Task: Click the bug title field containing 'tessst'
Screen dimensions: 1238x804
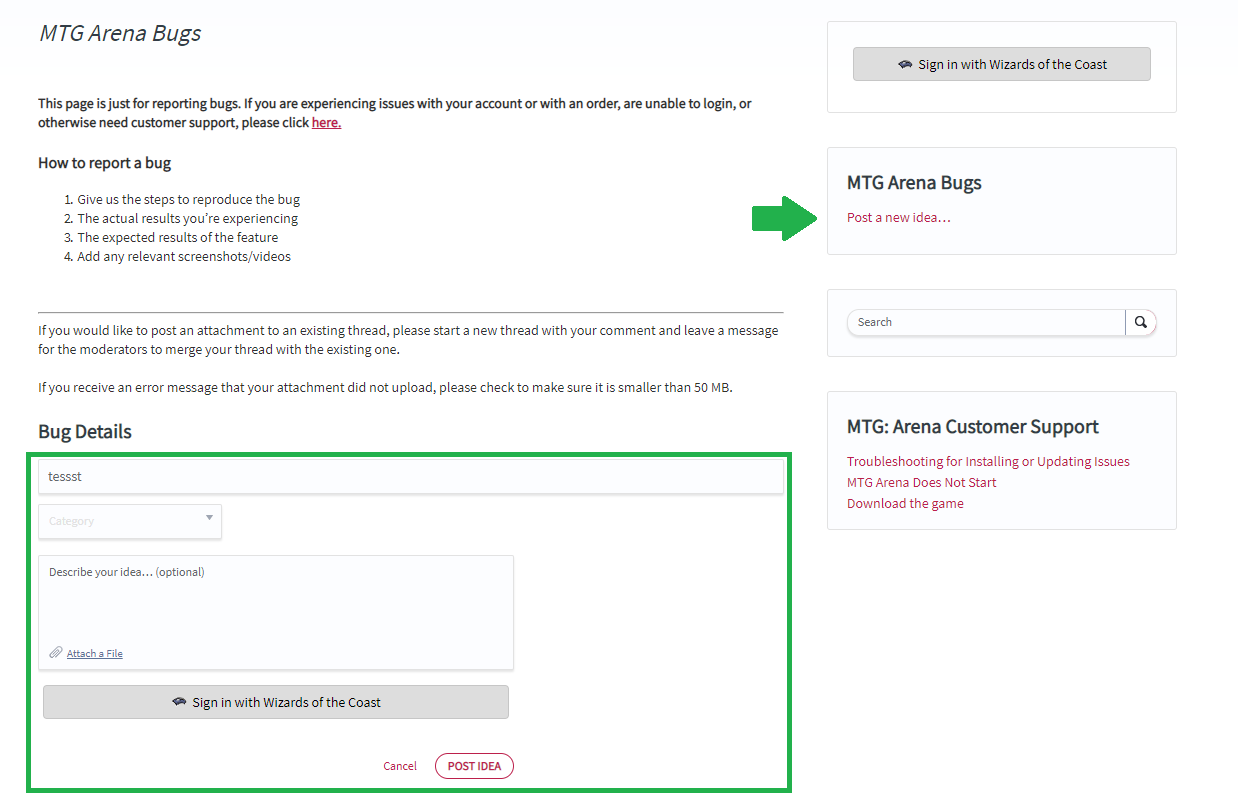Action: [410, 477]
